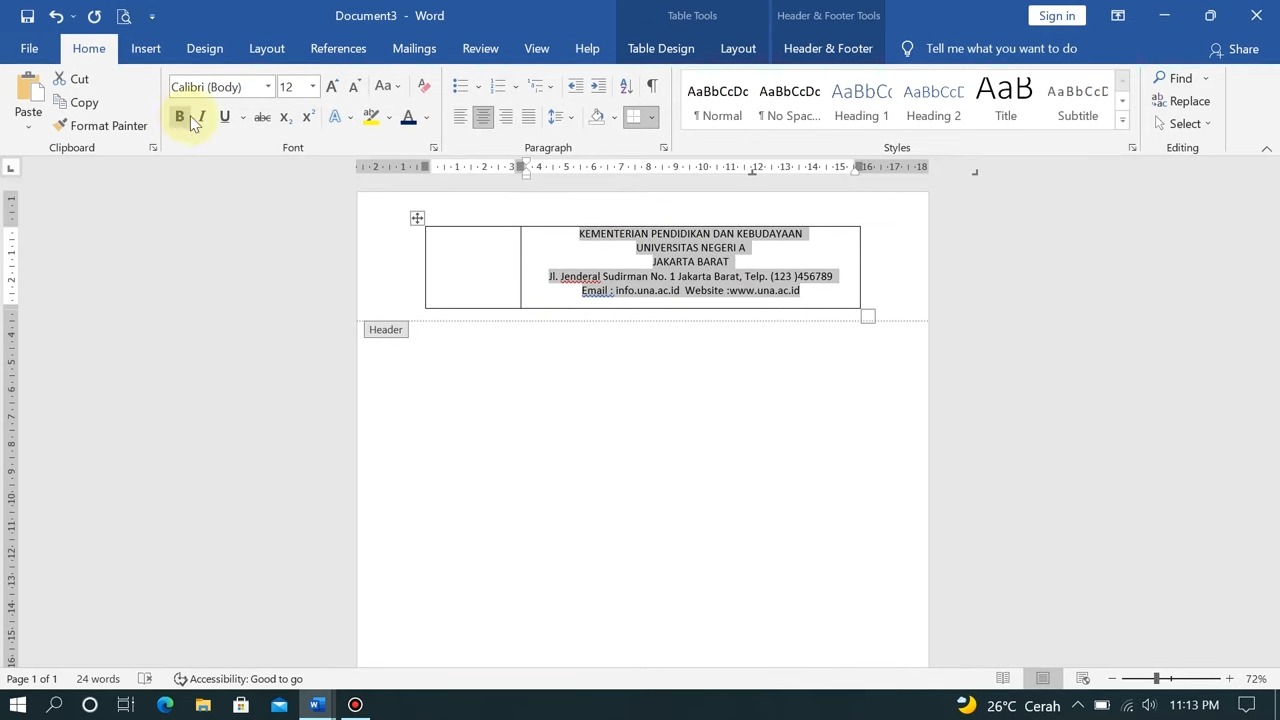Toggle Show/Hide paragraph marks
Image resolution: width=1280 pixels, height=720 pixels.
(652, 86)
